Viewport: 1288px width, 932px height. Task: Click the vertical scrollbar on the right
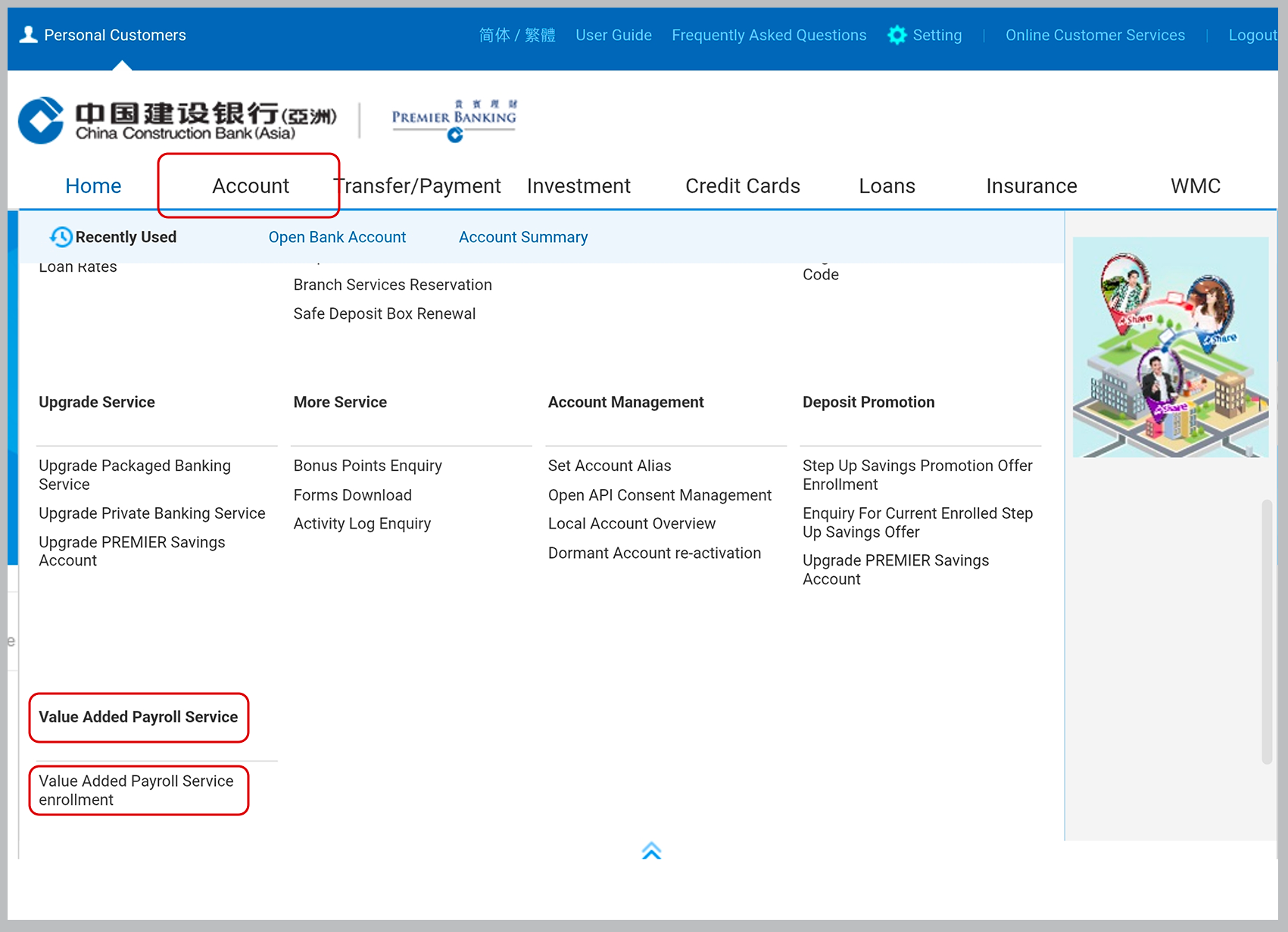tap(1266, 631)
